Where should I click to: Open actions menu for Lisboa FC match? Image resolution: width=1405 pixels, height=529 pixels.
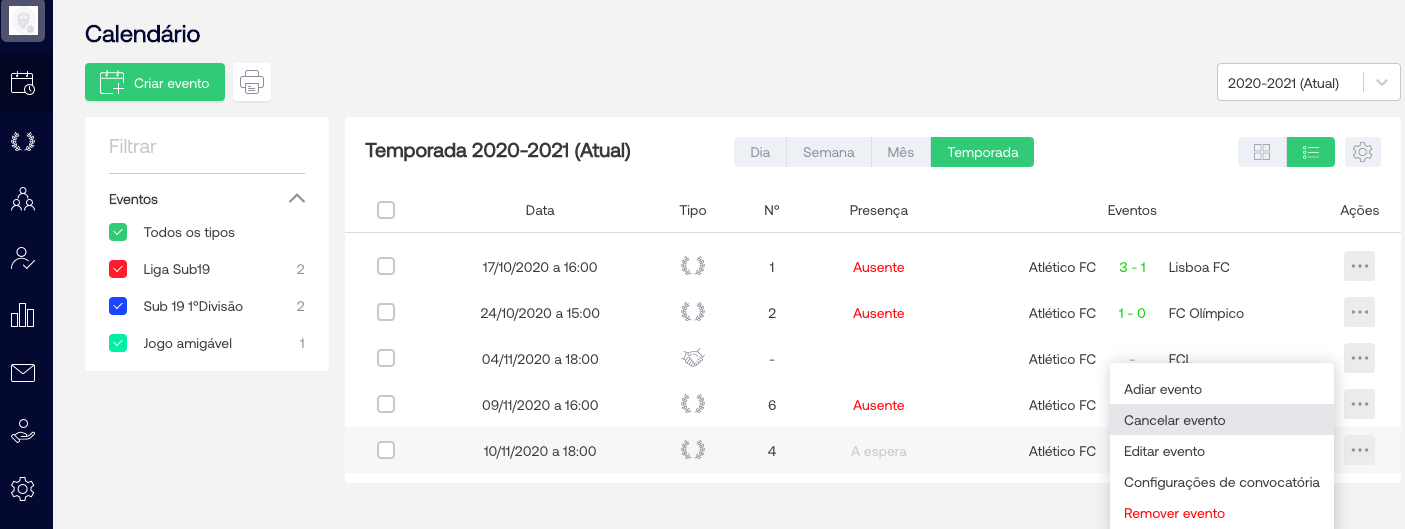(1359, 267)
